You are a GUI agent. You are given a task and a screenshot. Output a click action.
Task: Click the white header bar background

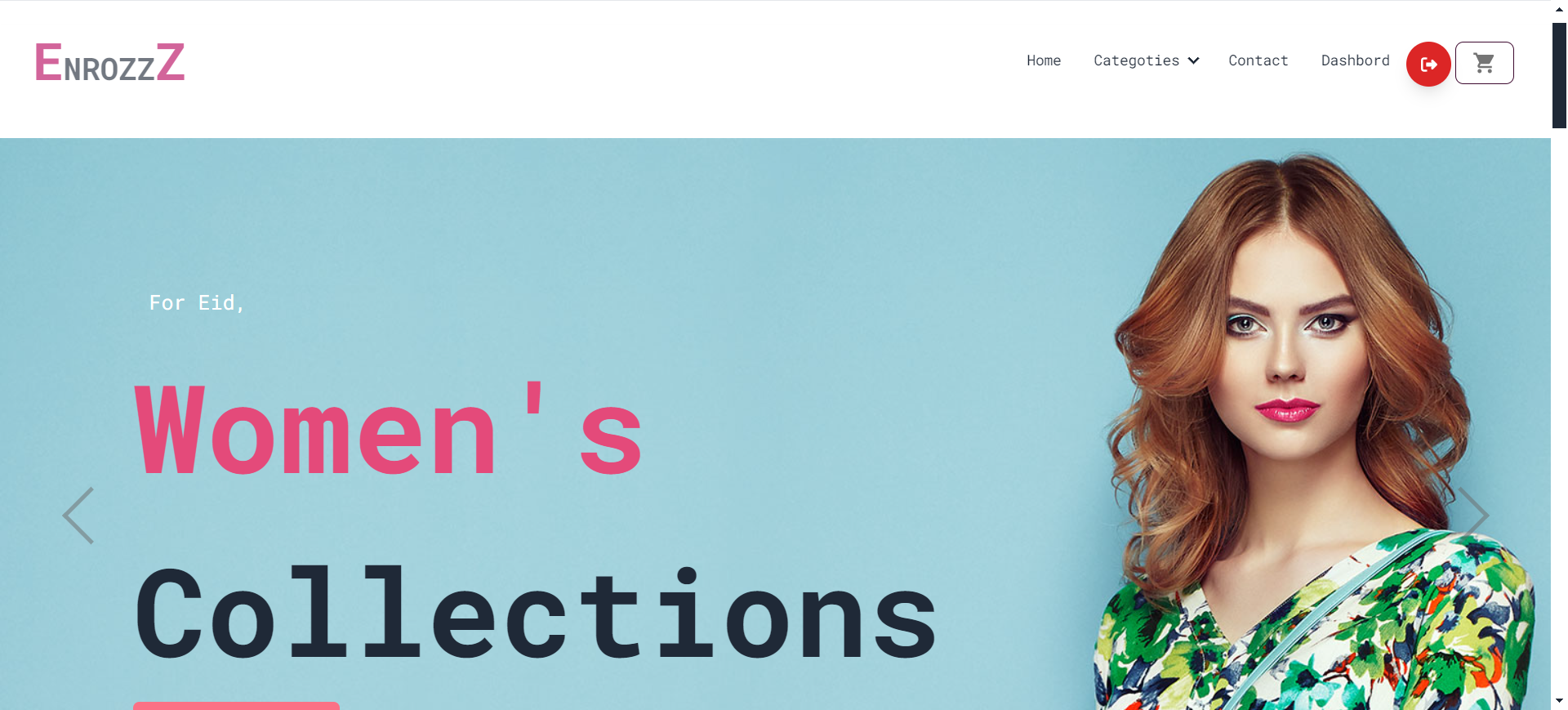pyautogui.click(x=572, y=69)
